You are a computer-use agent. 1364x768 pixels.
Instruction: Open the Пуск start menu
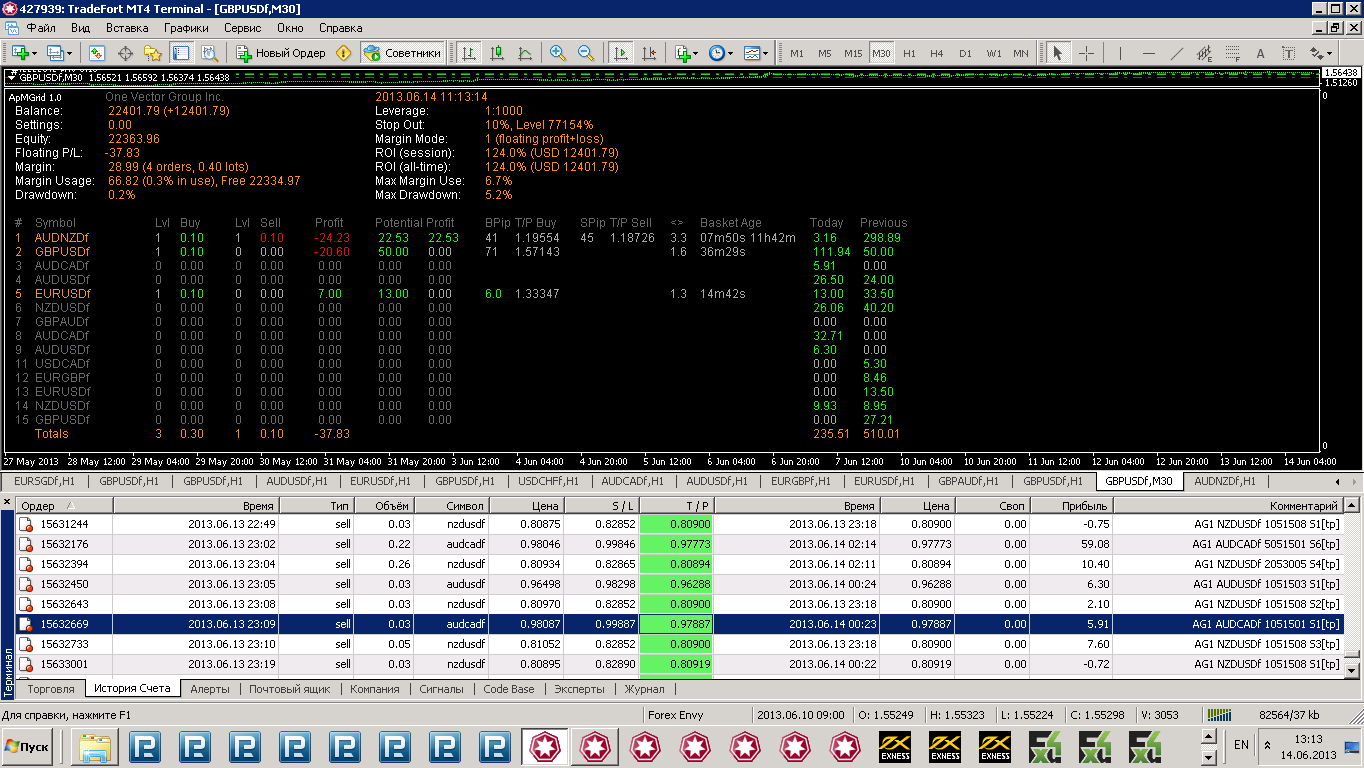point(27,747)
